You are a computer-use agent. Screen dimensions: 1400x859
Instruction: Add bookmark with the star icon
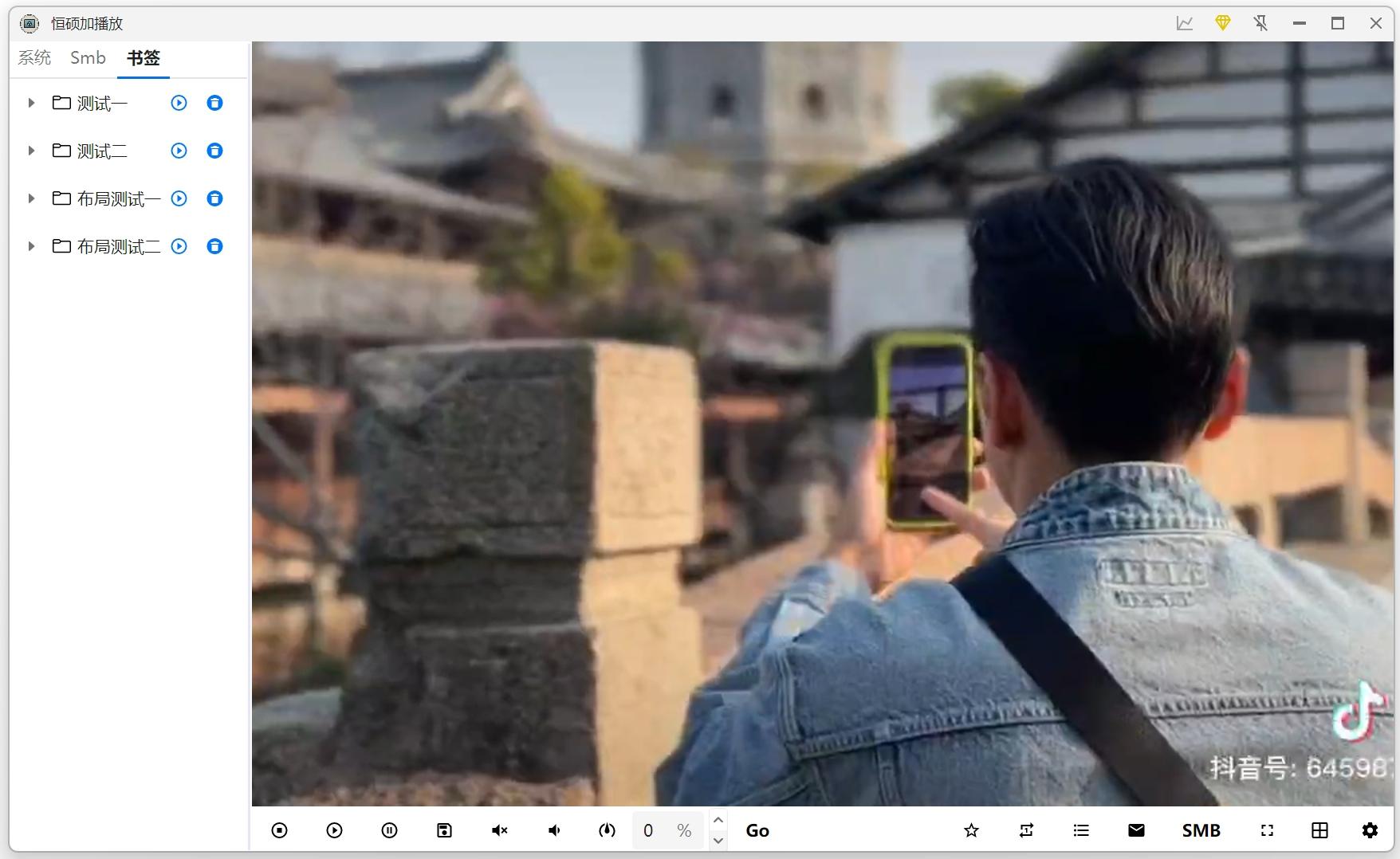pyautogui.click(x=971, y=830)
